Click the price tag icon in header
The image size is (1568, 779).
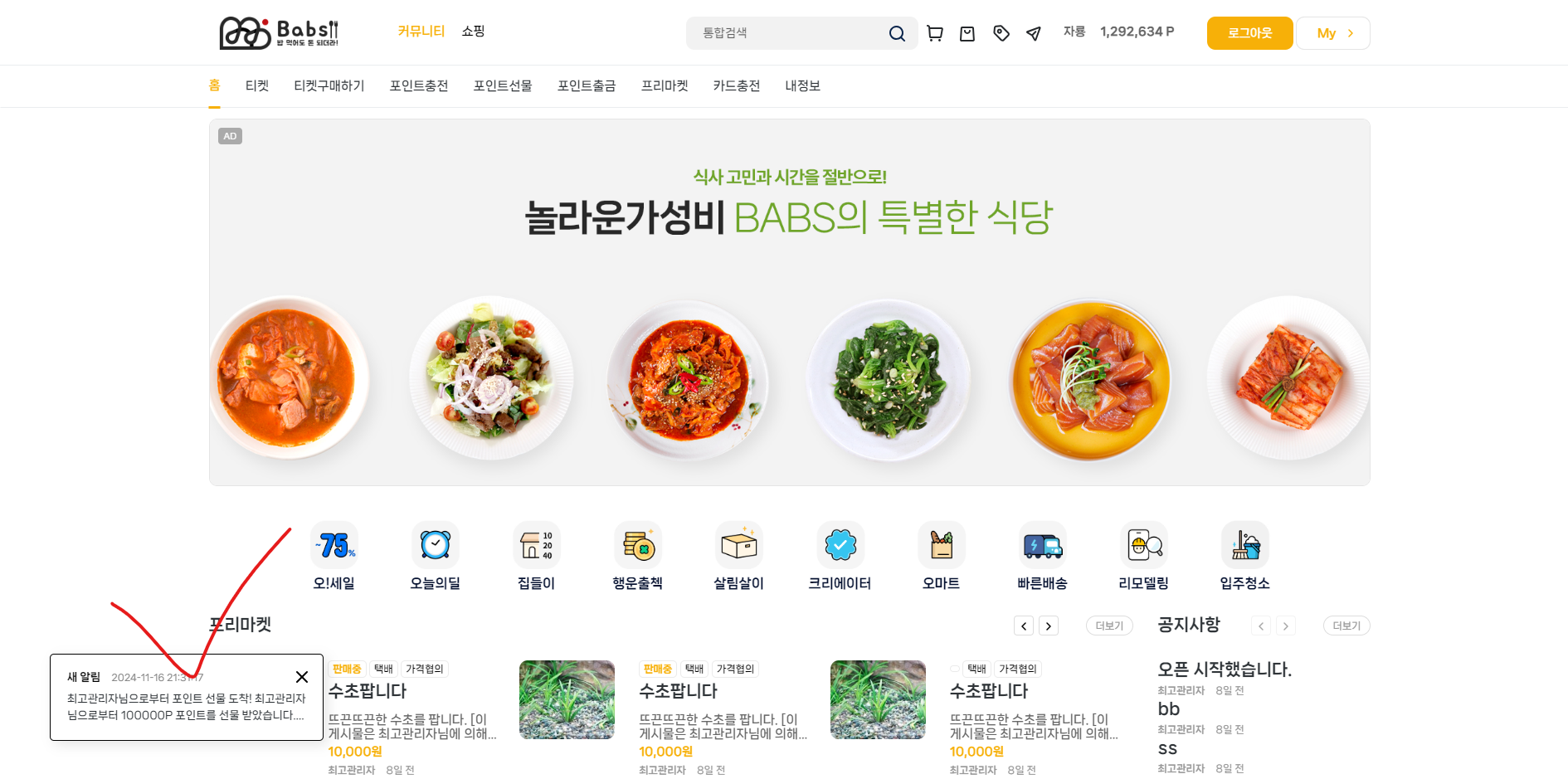coord(1001,33)
